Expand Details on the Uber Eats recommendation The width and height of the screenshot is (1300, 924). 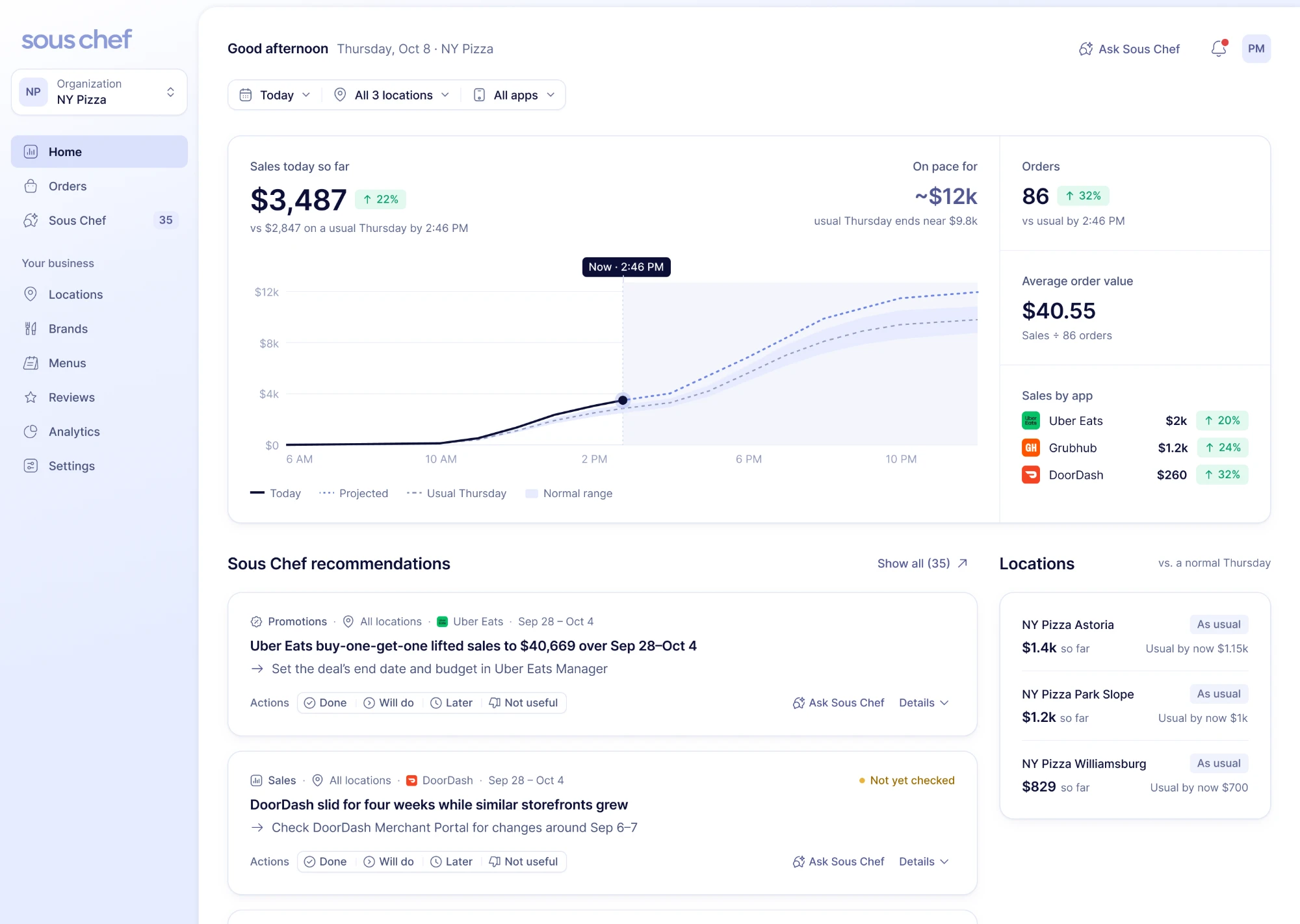tap(924, 703)
